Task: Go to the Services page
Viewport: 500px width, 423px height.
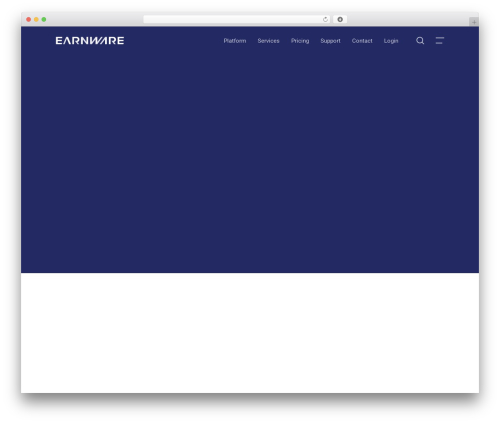Action: click(268, 41)
